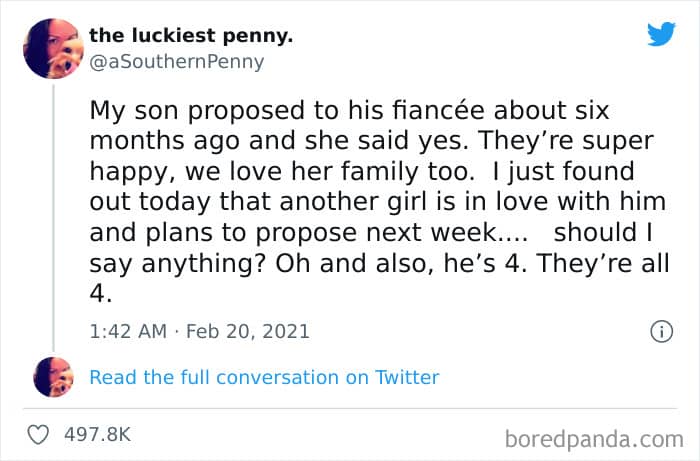Click the Feb 20, 2021 date
This screenshot has height=461, width=700.
(x=250, y=331)
